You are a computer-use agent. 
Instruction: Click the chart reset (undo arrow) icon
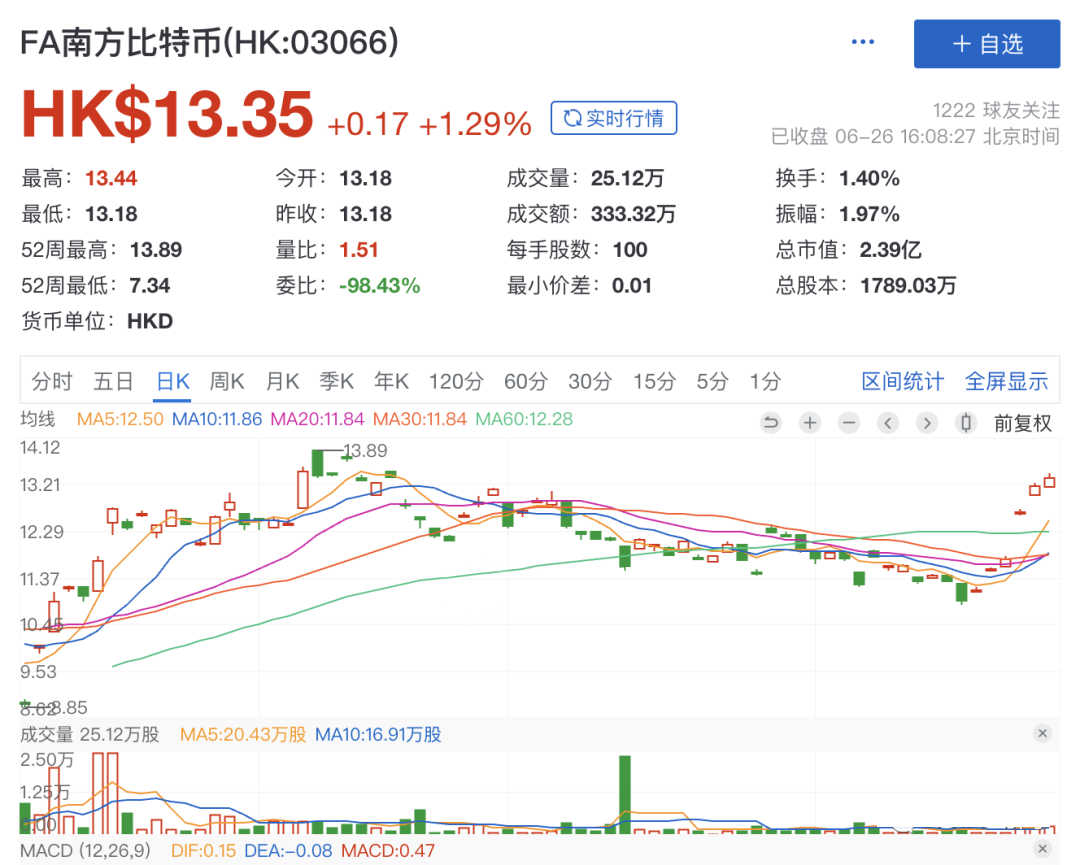pyautogui.click(x=770, y=423)
